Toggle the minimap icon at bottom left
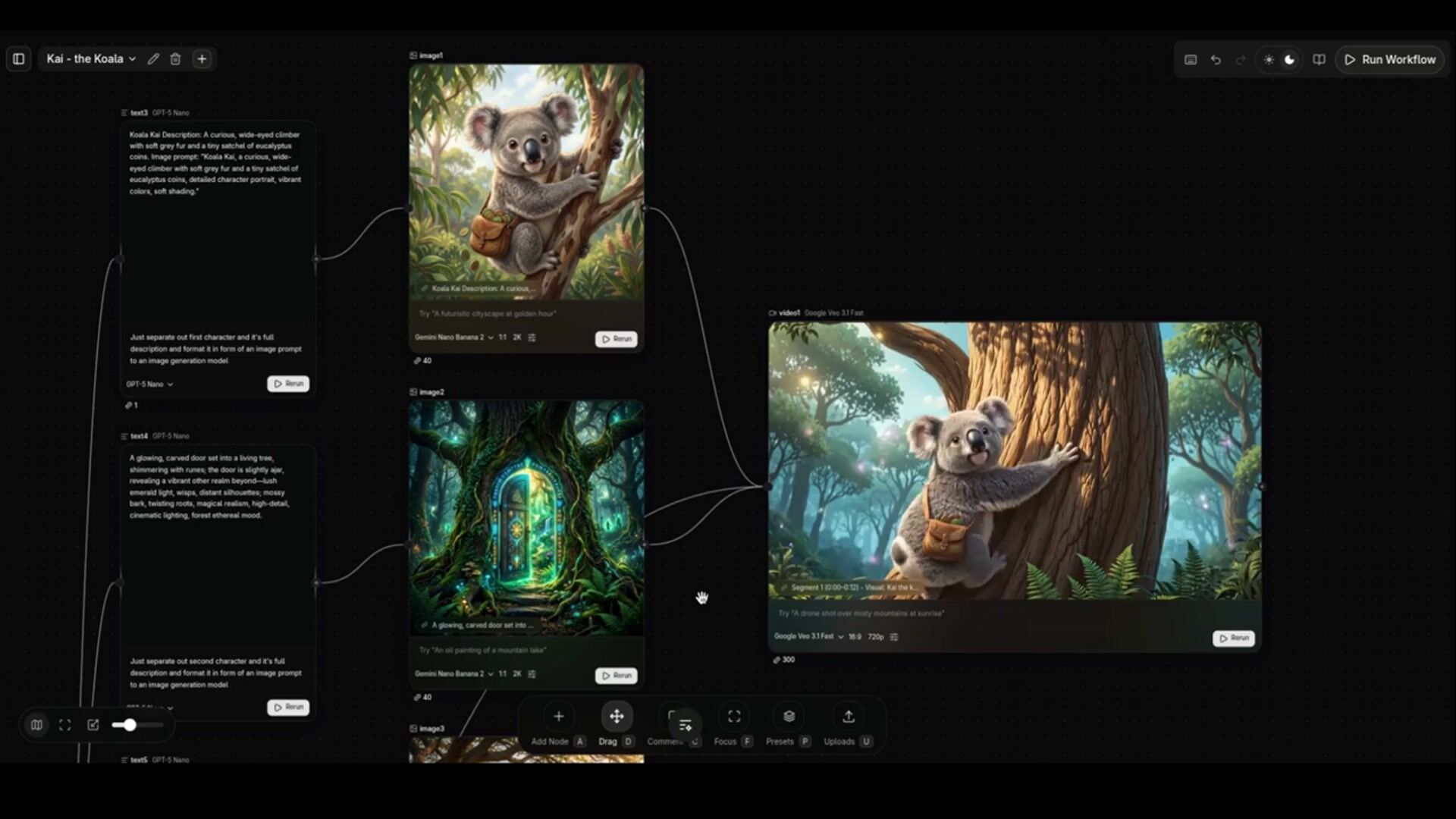1456x819 pixels. point(36,725)
